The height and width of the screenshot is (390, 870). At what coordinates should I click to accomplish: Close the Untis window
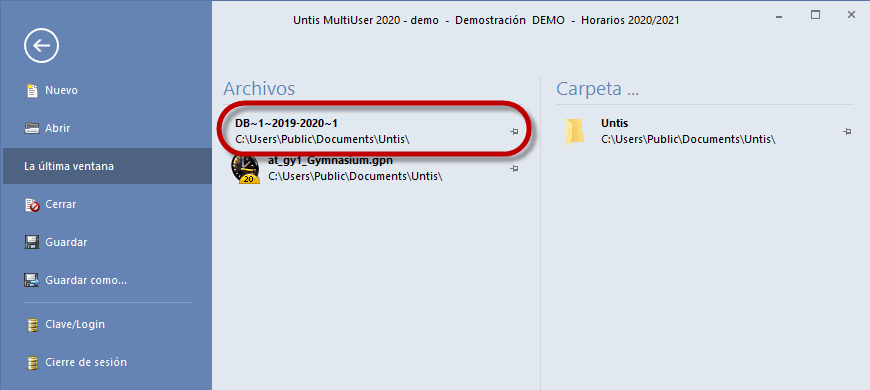click(x=851, y=15)
